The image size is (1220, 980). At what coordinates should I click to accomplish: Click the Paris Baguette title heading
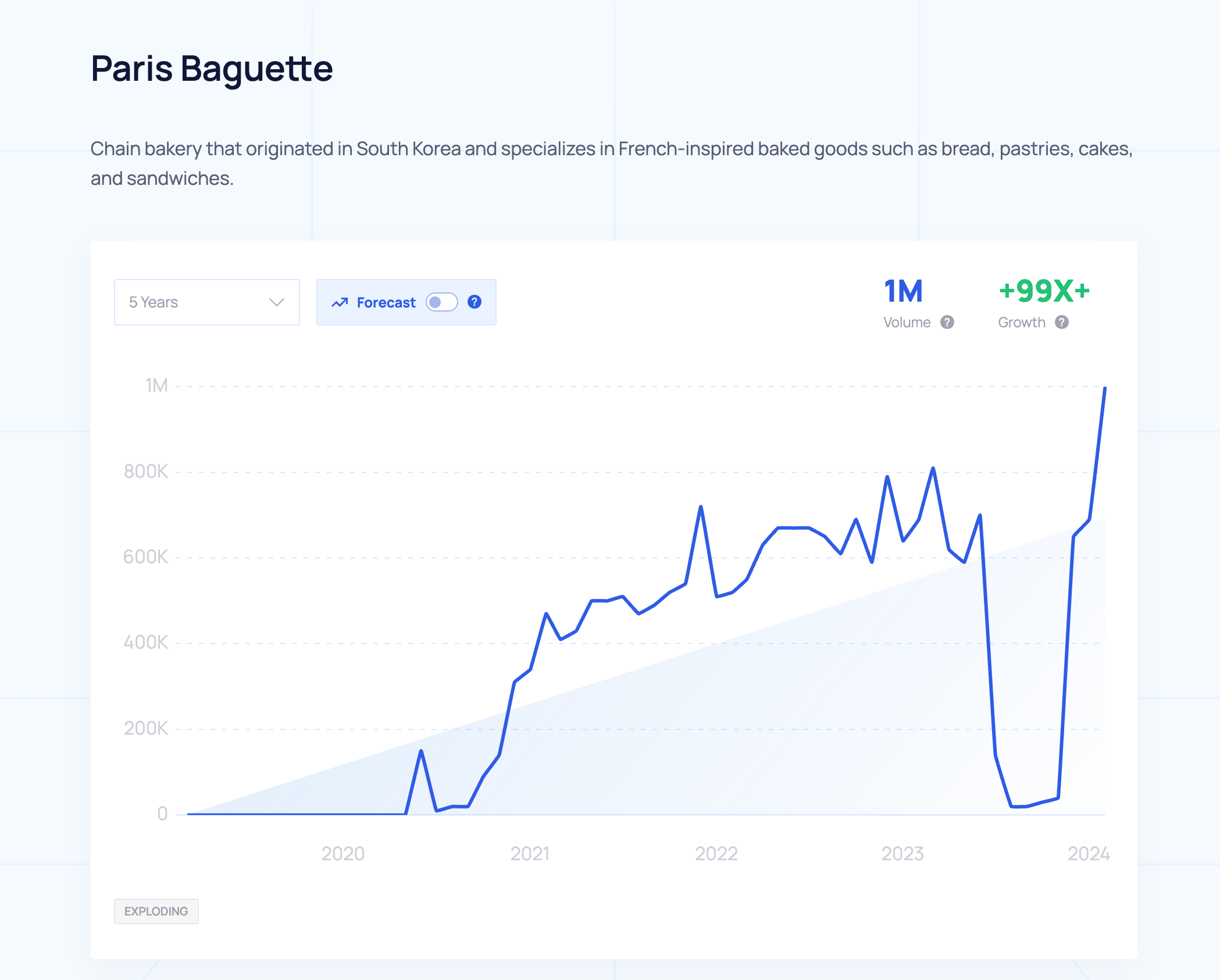pos(212,69)
